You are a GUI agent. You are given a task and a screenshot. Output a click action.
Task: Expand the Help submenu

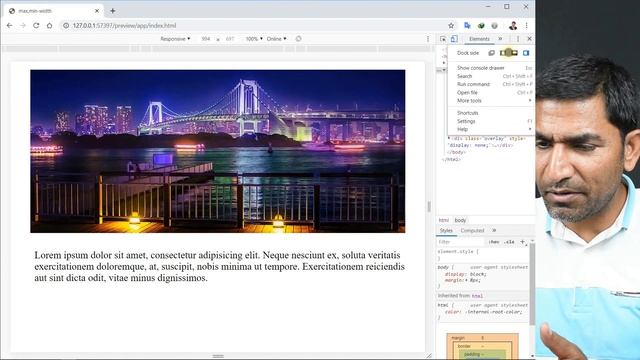pyautogui.click(x=491, y=129)
